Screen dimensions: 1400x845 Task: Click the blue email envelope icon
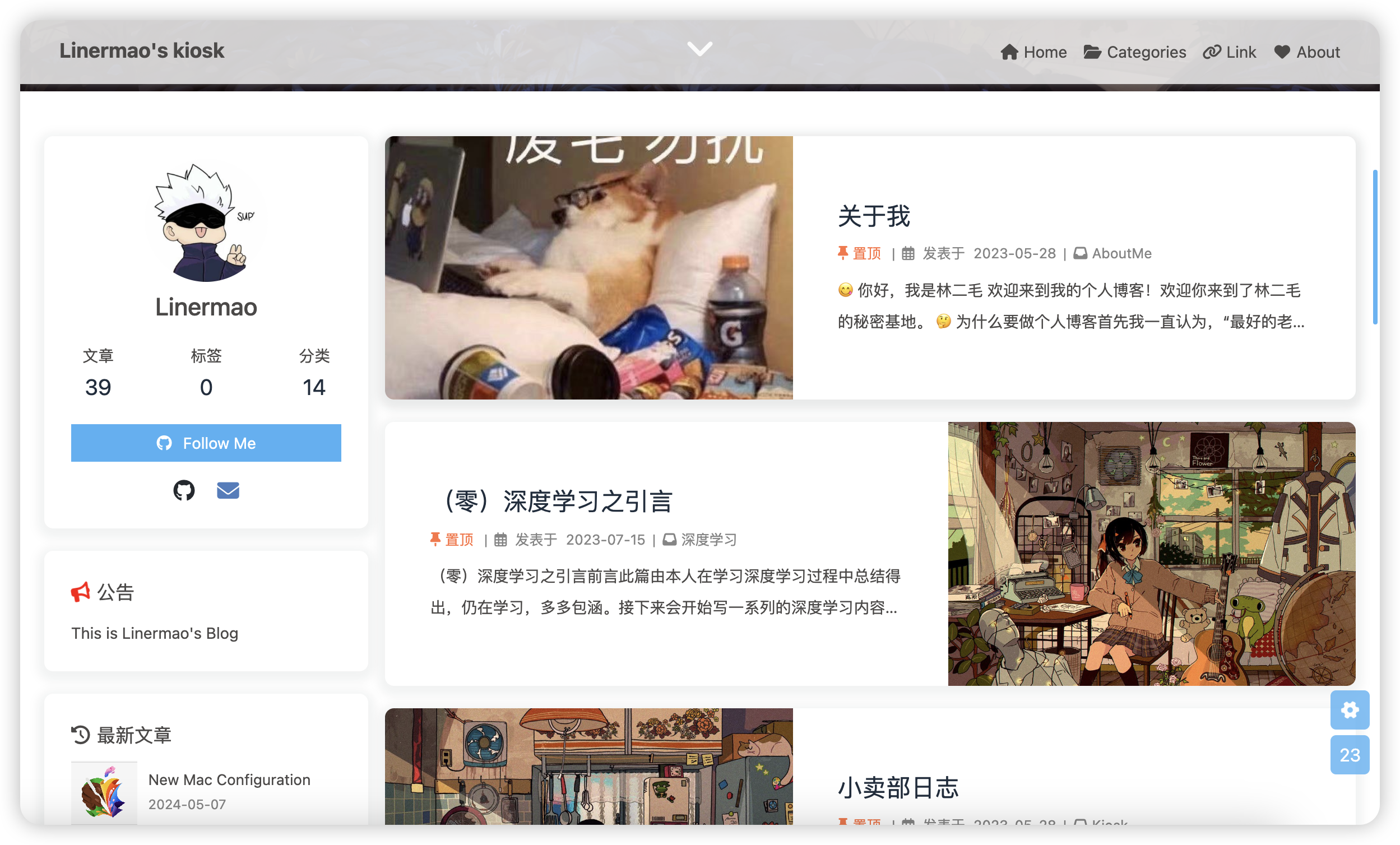point(228,490)
